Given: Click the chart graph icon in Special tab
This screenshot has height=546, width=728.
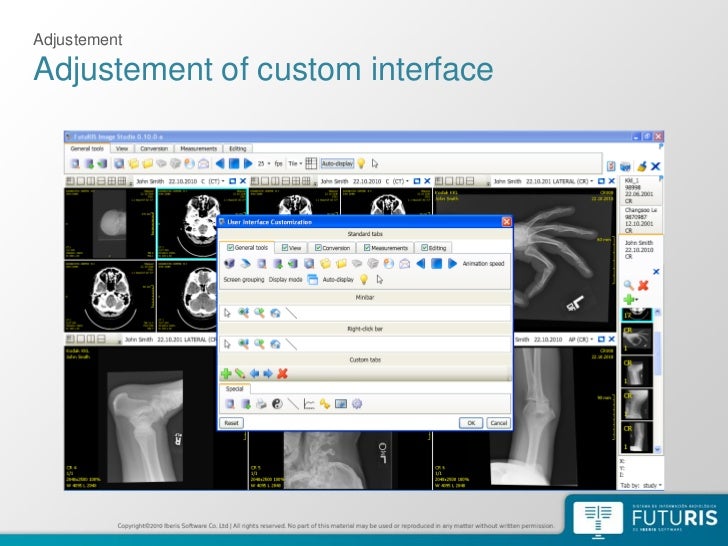Looking at the screenshot, I should 309,404.
